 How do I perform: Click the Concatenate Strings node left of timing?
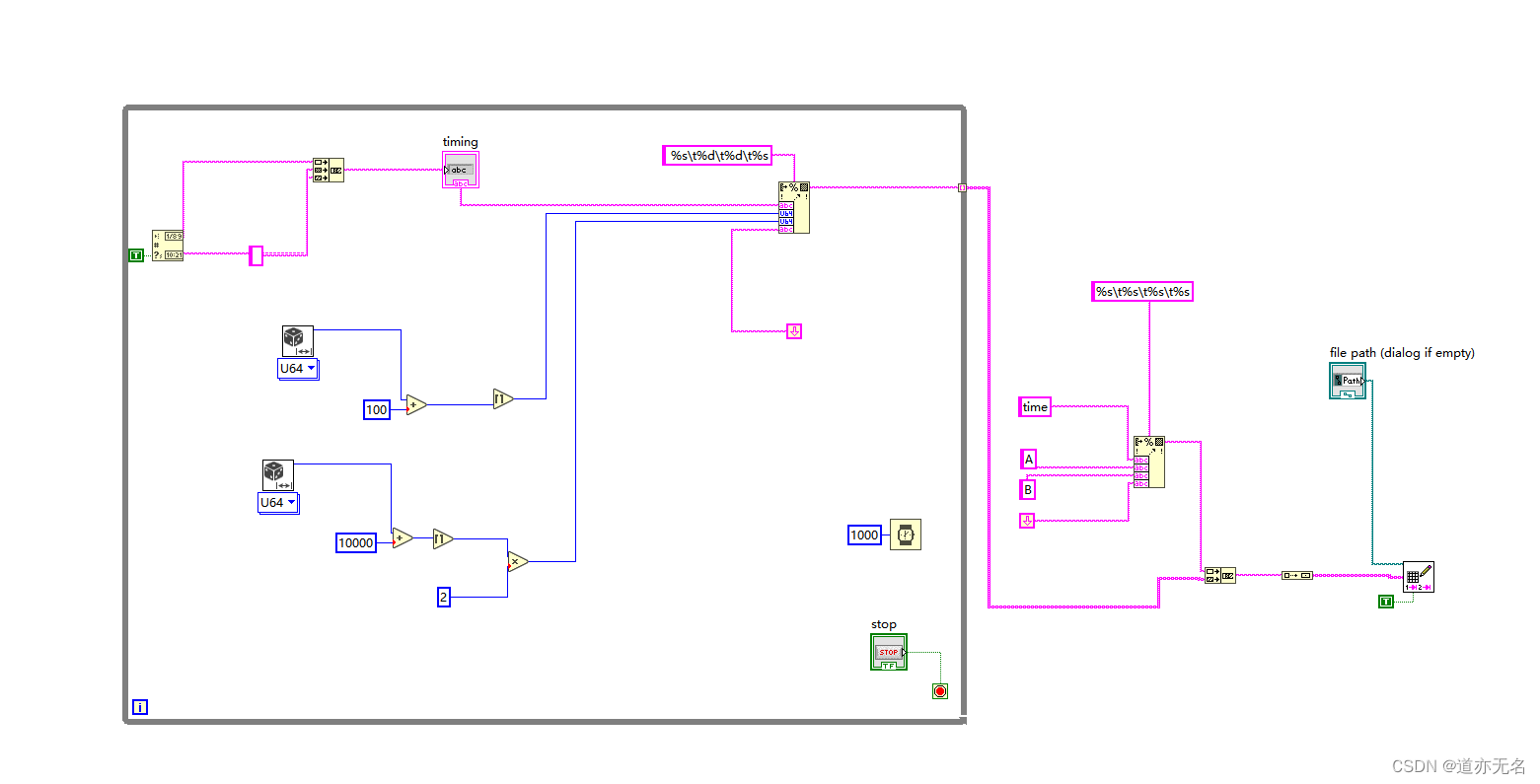point(330,171)
